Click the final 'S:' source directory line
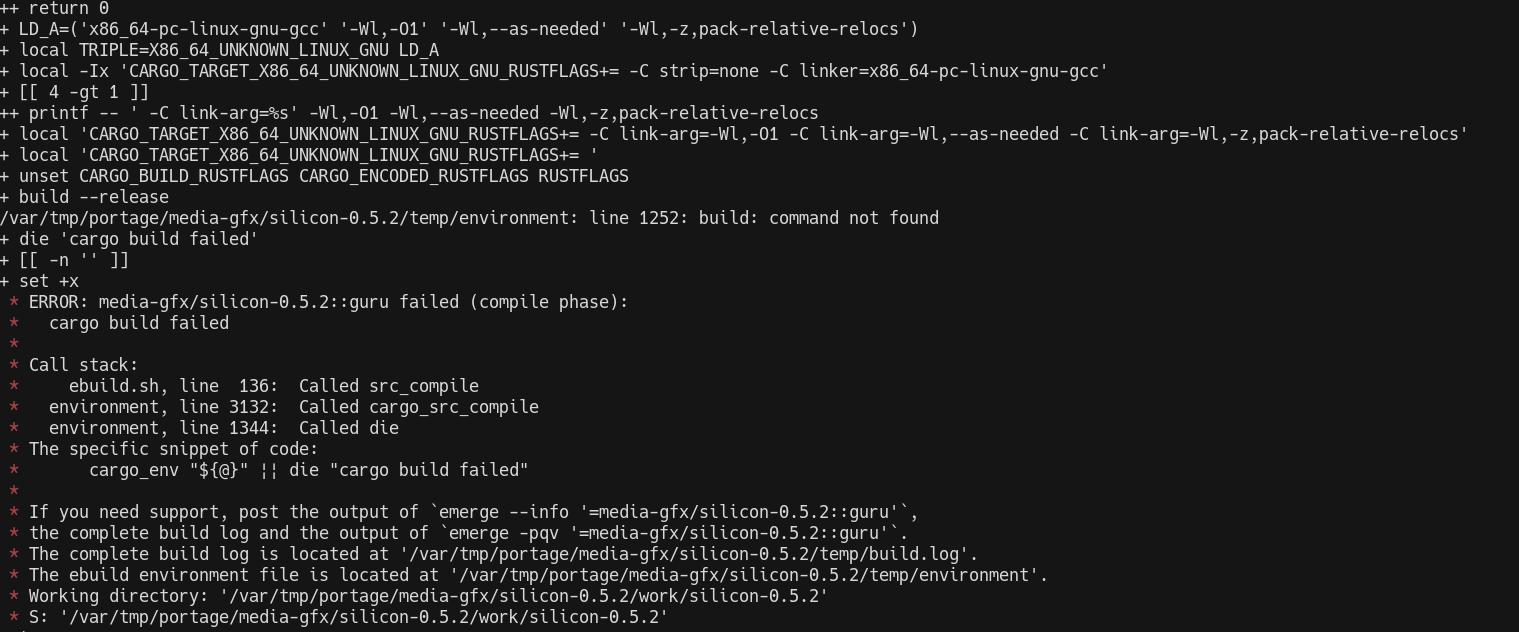 (x=348, y=617)
